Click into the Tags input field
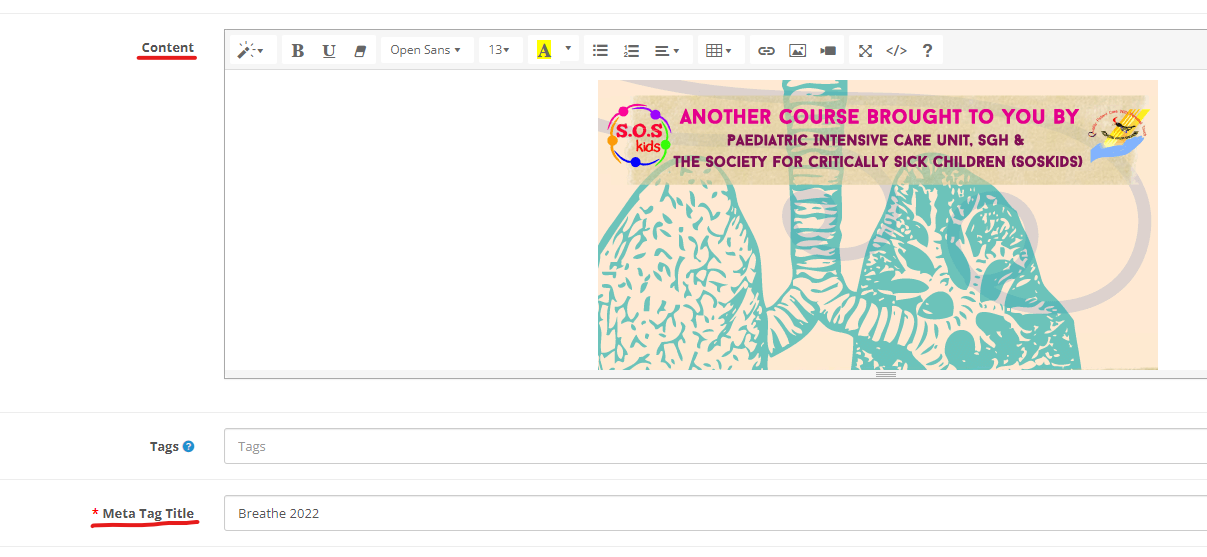 click(715, 446)
